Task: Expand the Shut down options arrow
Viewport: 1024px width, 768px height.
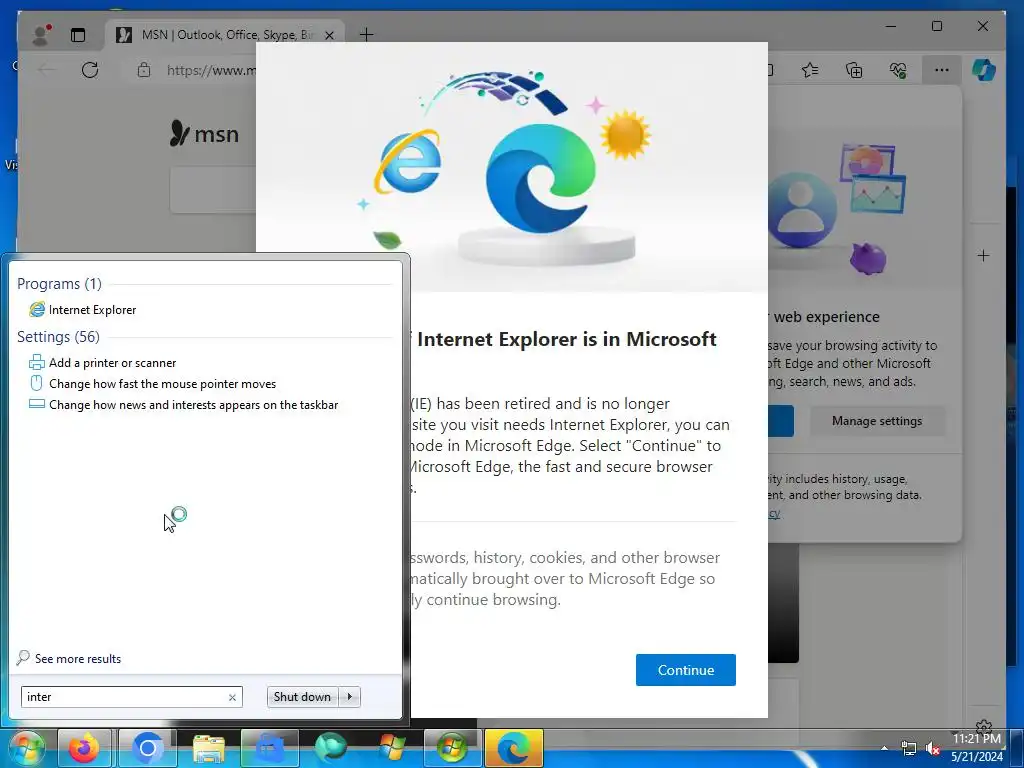Action: pyautogui.click(x=349, y=697)
